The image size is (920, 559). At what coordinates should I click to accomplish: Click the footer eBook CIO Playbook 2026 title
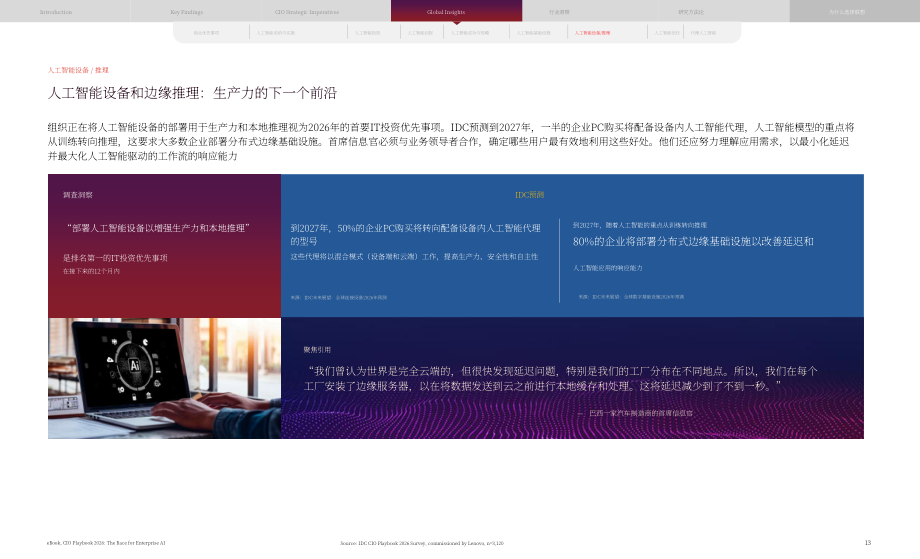coord(106,543)
